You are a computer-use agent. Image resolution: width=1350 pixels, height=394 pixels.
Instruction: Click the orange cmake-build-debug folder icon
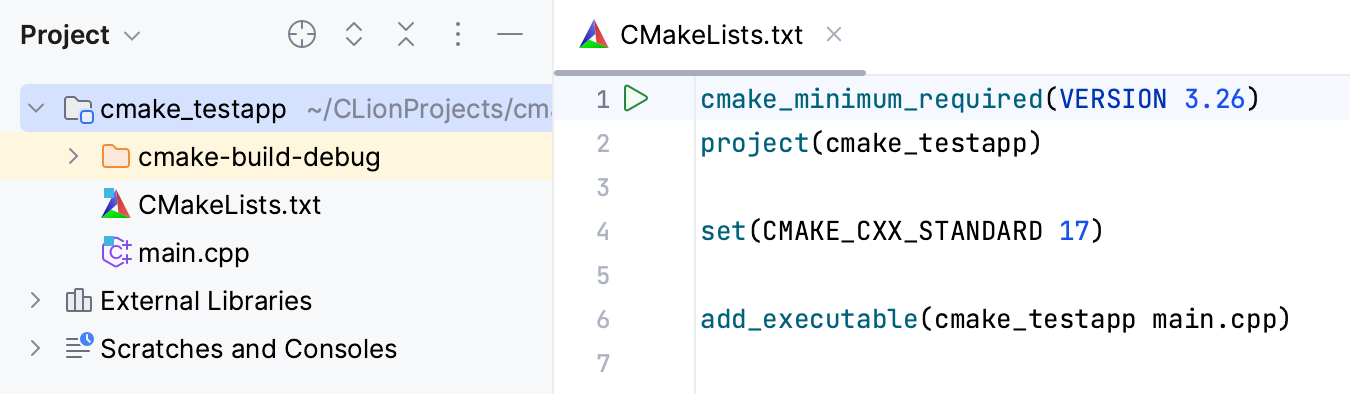[116, 157]
